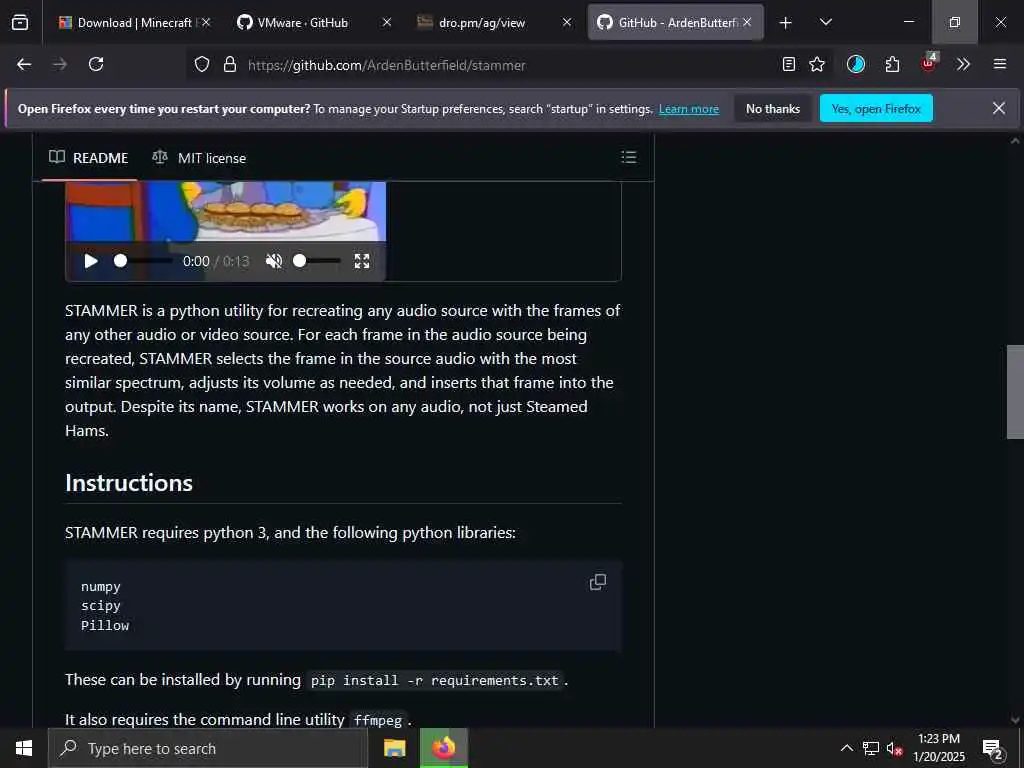Click the taskbar search box
The image size is (1024, 768).
click(x=208, y=748)
